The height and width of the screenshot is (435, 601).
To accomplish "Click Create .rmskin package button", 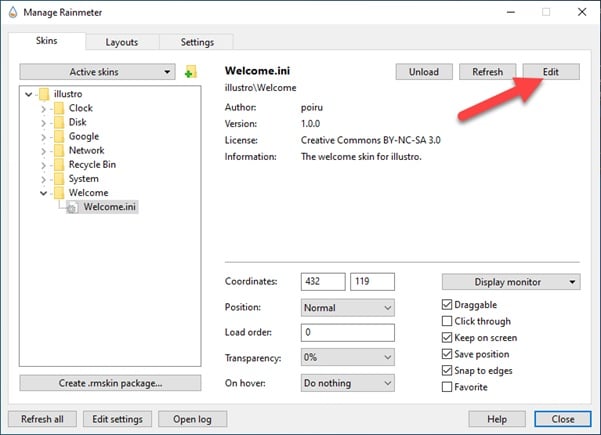I will point(110,383).
